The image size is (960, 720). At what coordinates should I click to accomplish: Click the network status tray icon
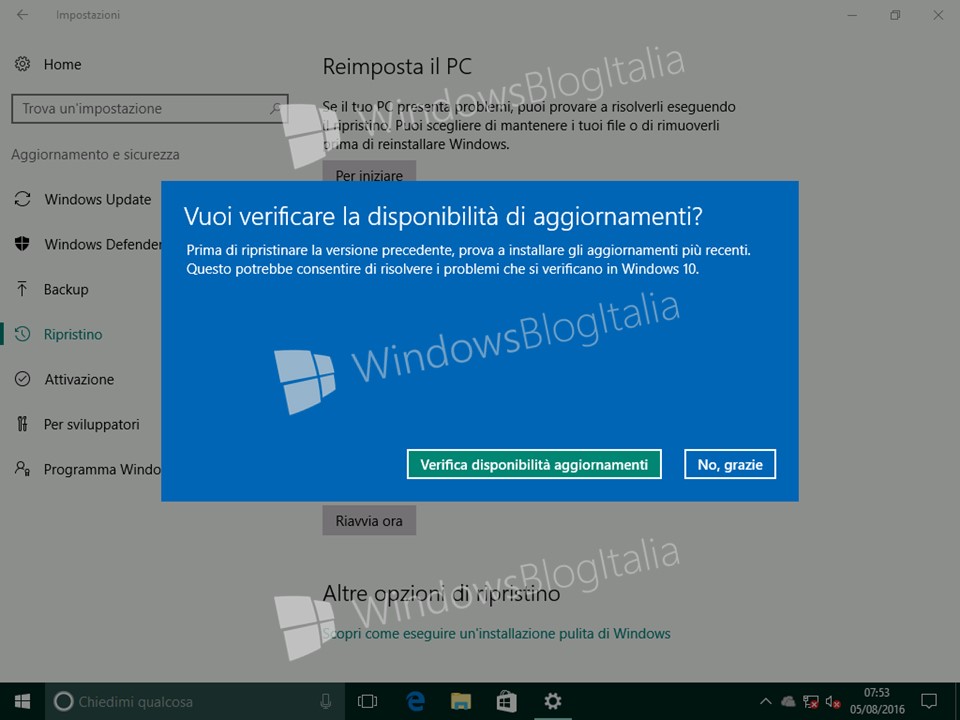[811, 702]
